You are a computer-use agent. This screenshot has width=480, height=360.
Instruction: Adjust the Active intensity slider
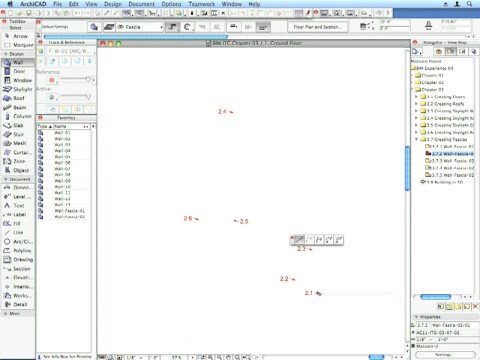tap(76, 97)
